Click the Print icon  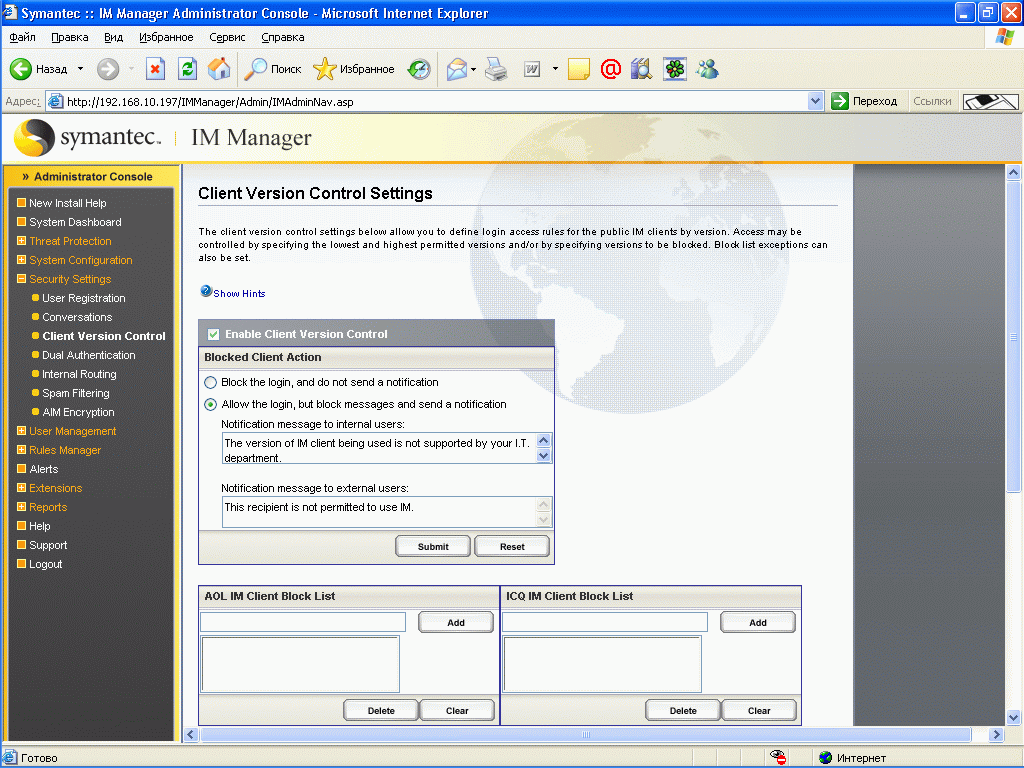(496, 69)
